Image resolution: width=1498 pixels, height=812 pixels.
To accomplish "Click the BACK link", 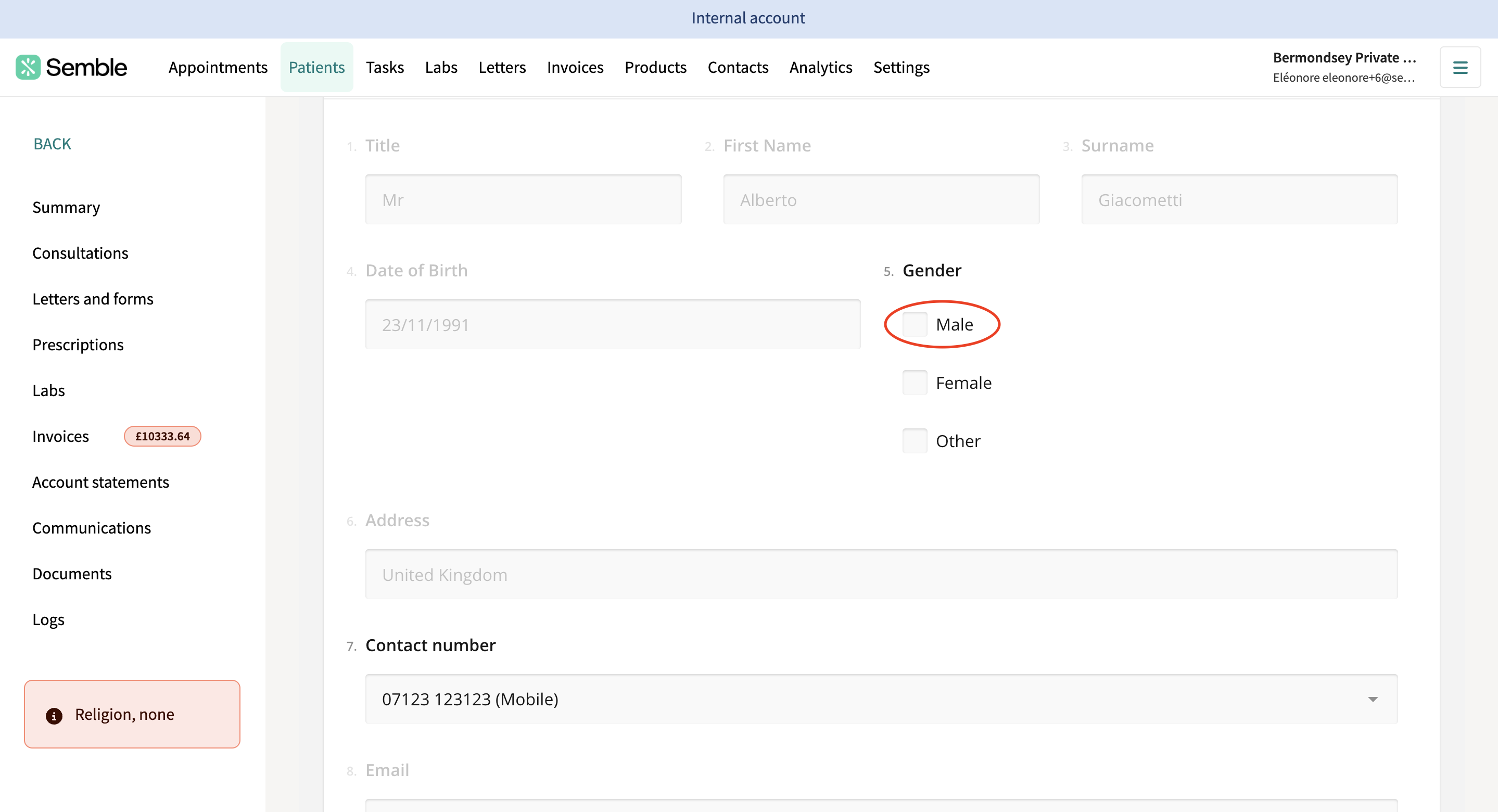I will click(53, 144).
